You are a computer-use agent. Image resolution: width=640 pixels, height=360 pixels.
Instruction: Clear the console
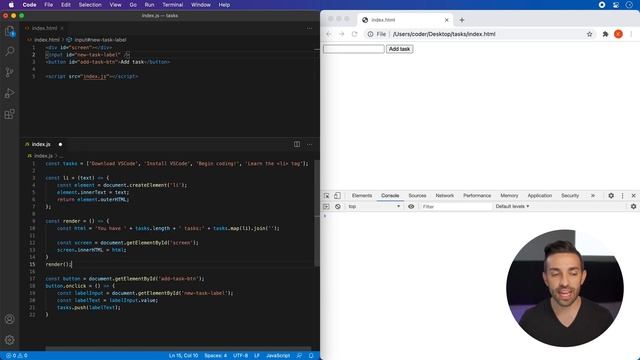338,207
